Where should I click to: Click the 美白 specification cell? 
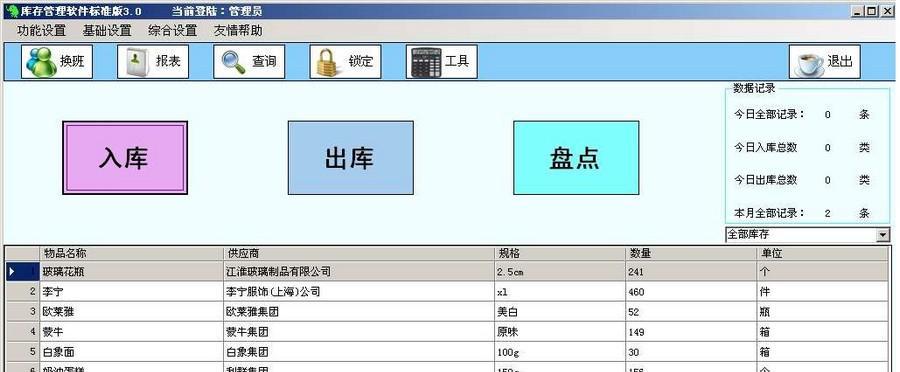560,312
